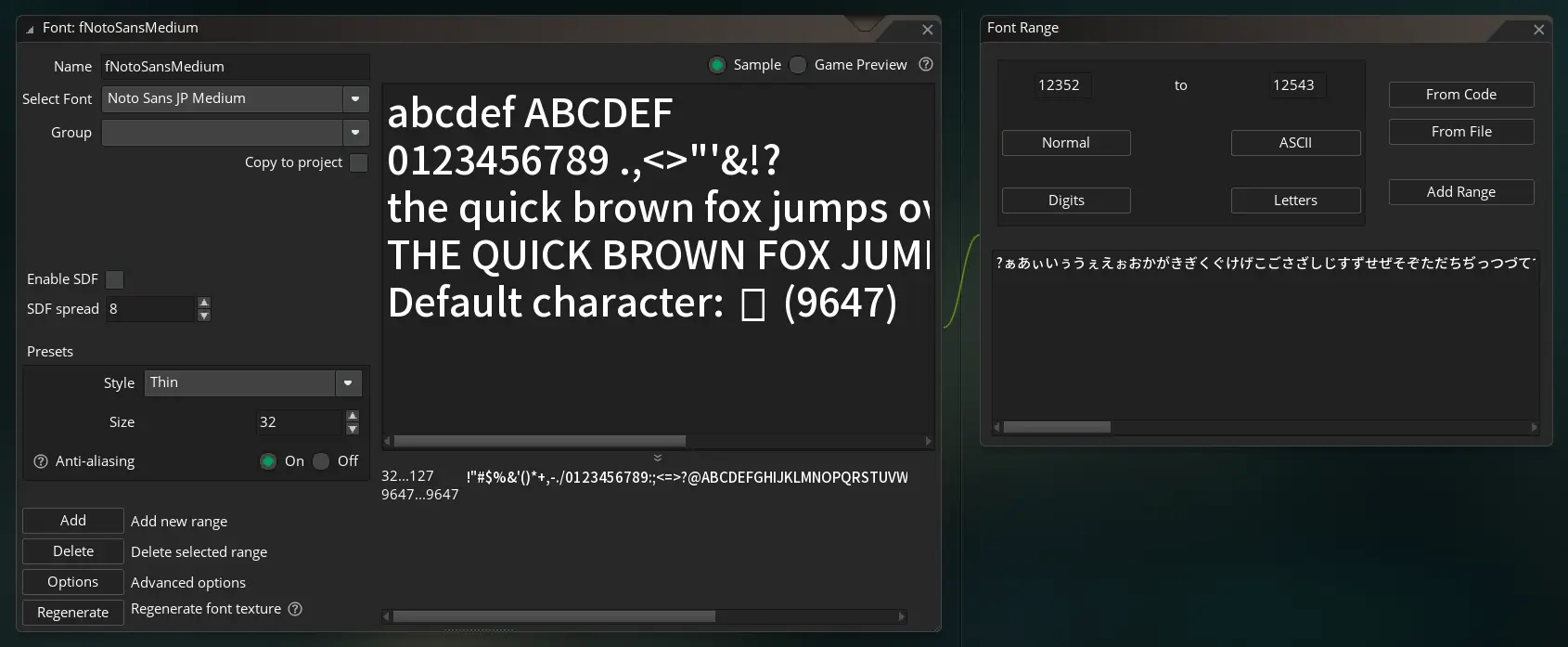
Task: Click the hiragana character preview text
Action: 1266,264
